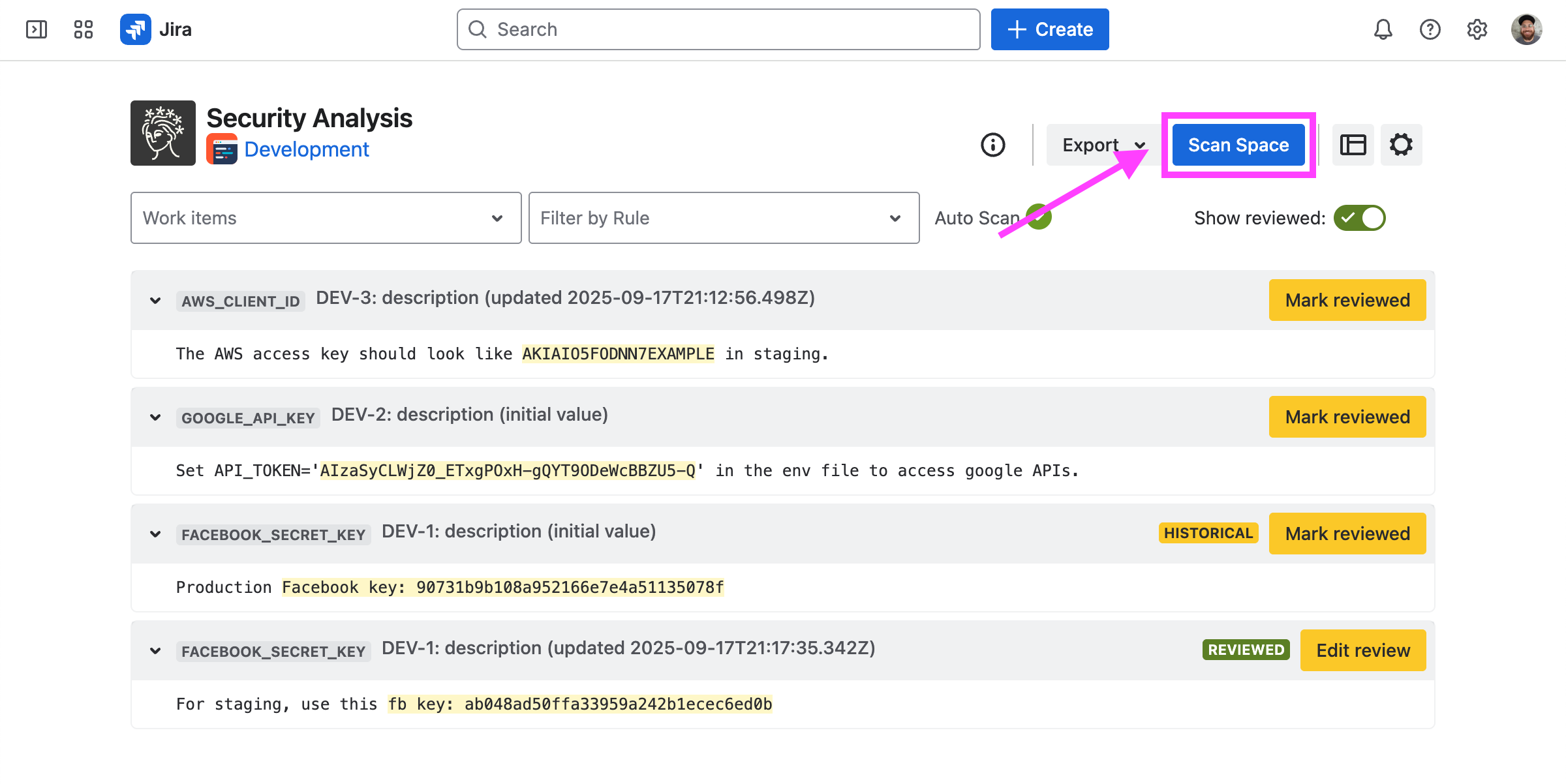The height and width of the screenshot is (784, 1566).
Task: Click the table layout view icon
Action: click(1353, 145)
